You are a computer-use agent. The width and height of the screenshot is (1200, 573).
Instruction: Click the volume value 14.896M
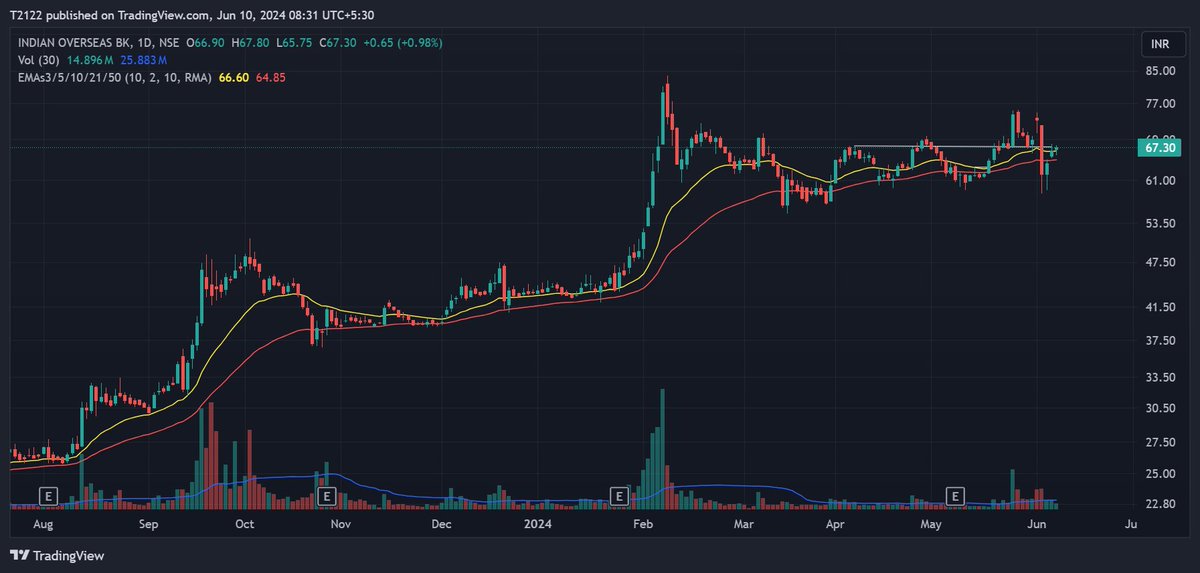point(90,61)
